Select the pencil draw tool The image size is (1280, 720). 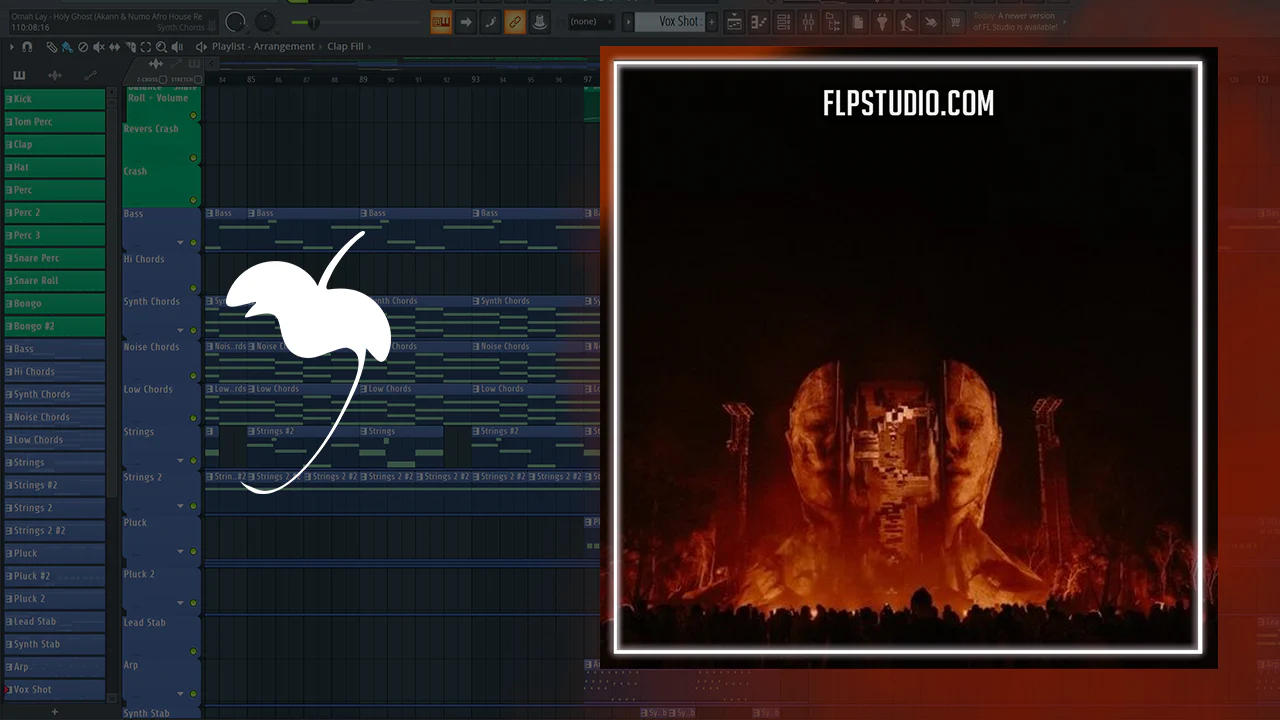(x=51, y=46)
